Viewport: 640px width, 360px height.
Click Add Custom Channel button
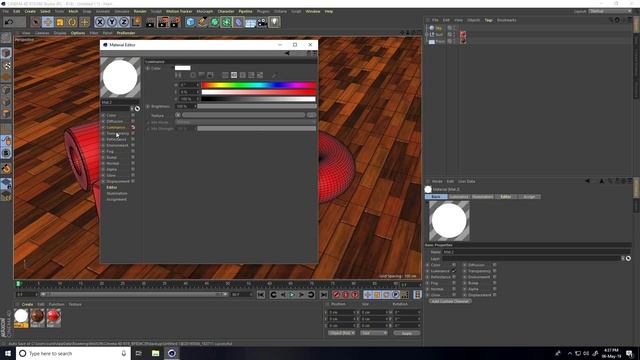(450, 301)
